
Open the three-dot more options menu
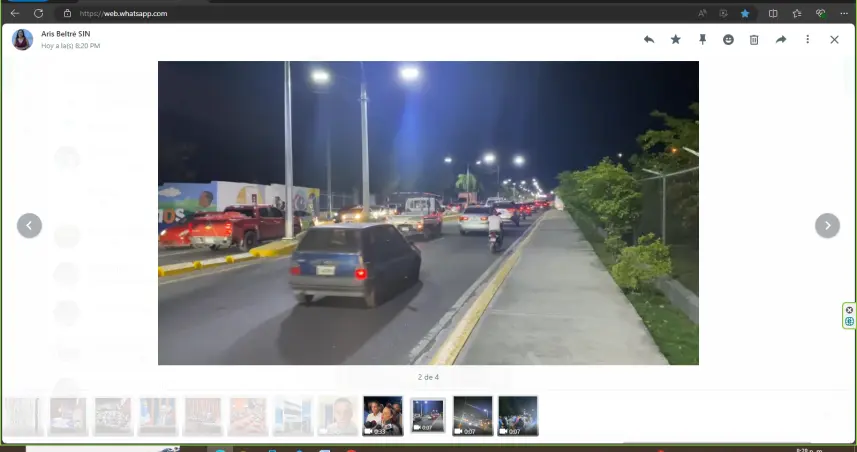(807, 40)
